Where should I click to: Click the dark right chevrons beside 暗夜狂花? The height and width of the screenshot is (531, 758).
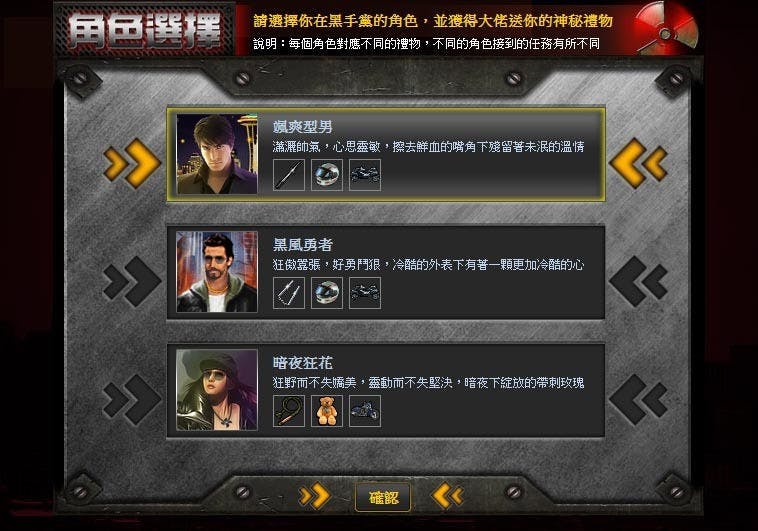click(132, 399)
